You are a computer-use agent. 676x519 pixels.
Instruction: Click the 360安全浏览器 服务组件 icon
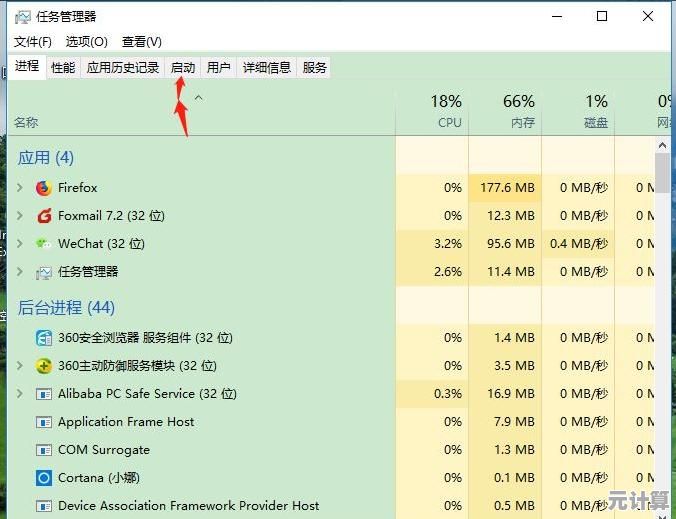click(43, 338)
